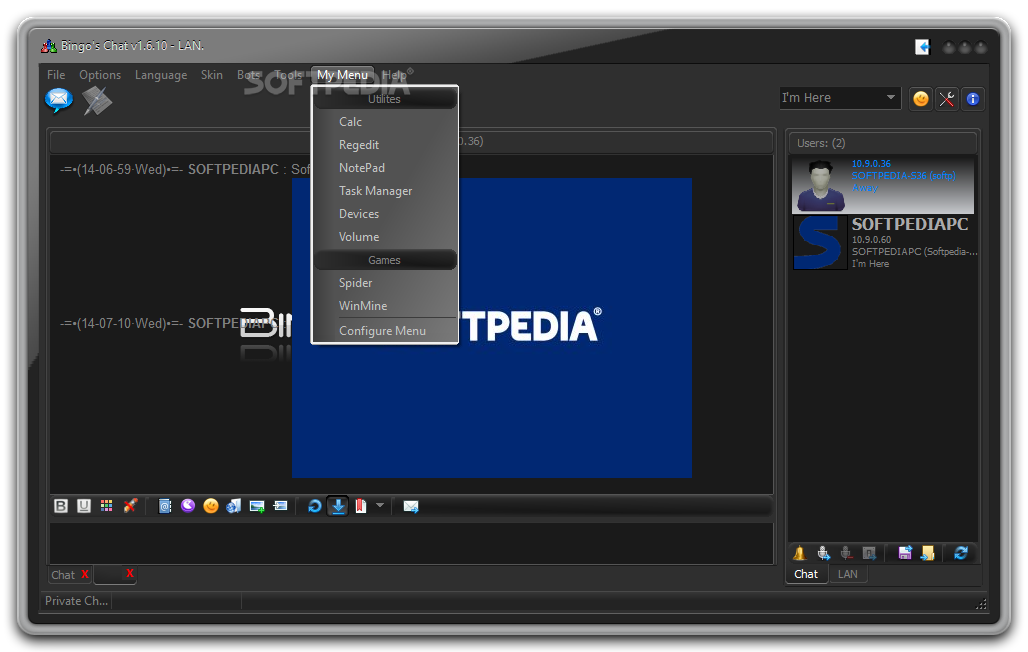Click the send message envelope icon
The height and width of the screenshot is (652, 1028).
tap(411, 506)
